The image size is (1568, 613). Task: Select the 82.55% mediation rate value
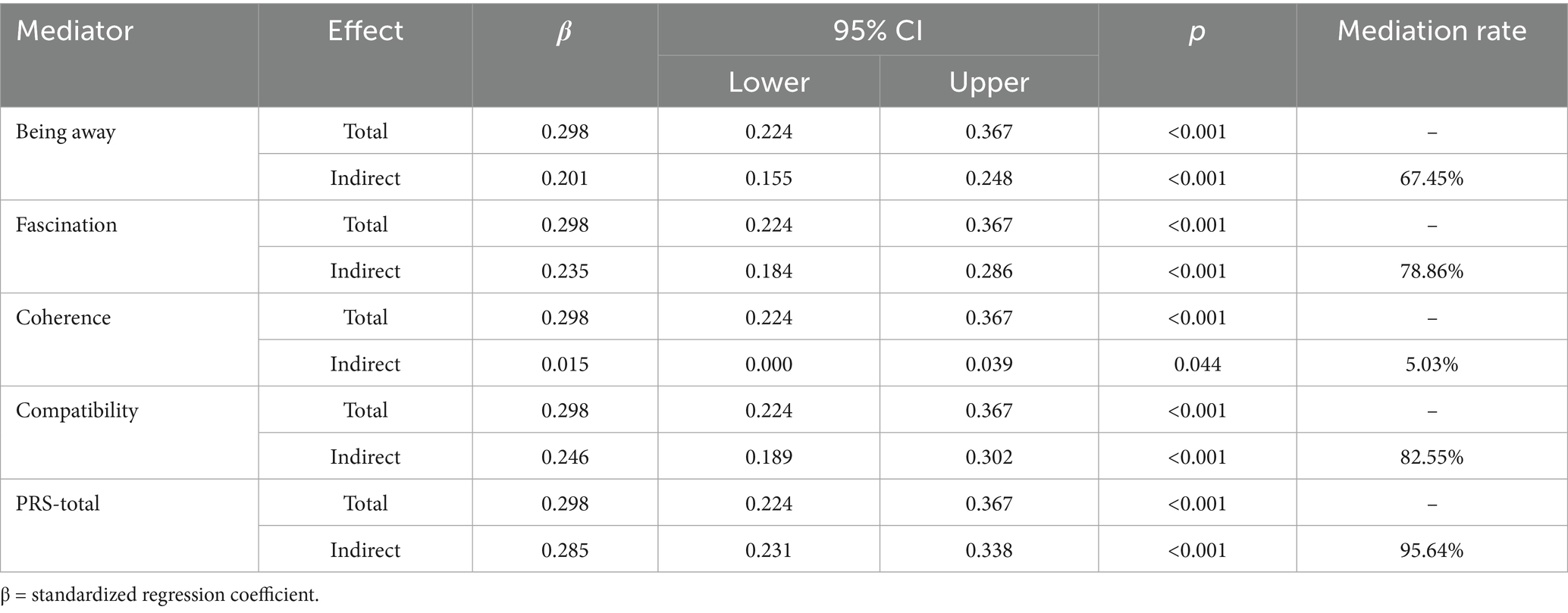pos(1432,457)
